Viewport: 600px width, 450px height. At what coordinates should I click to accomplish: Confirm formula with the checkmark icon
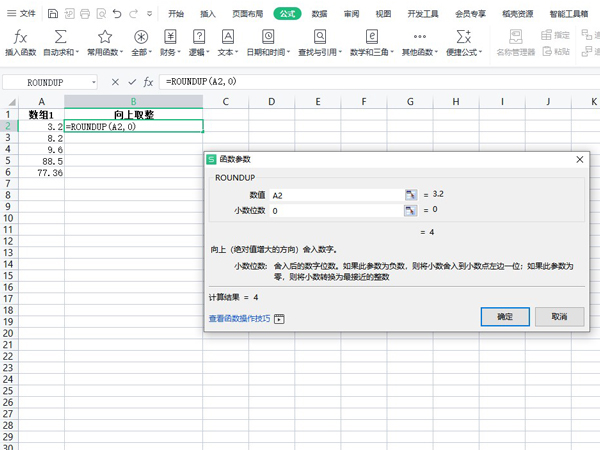coord(131,82)
